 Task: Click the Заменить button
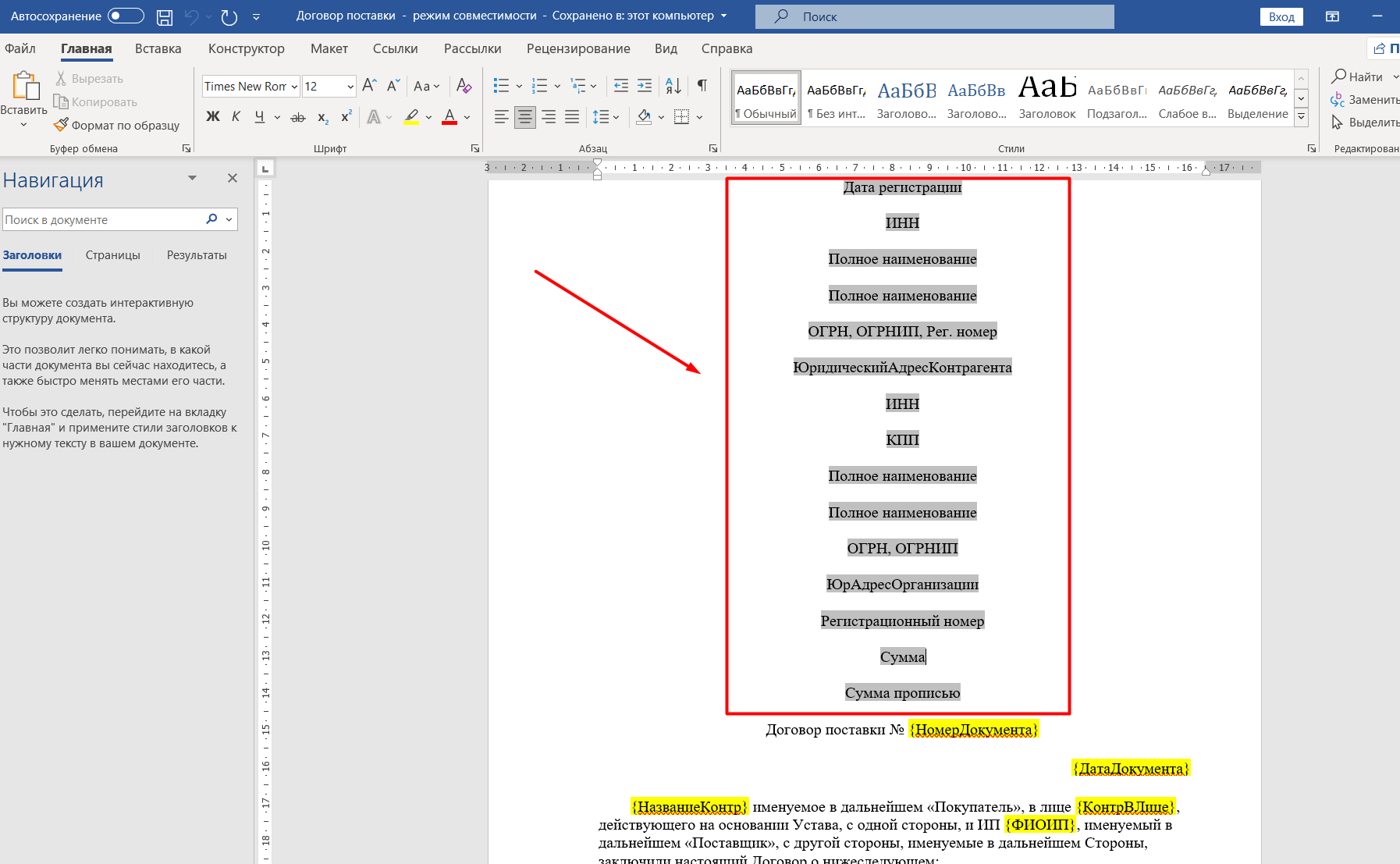1366,100
